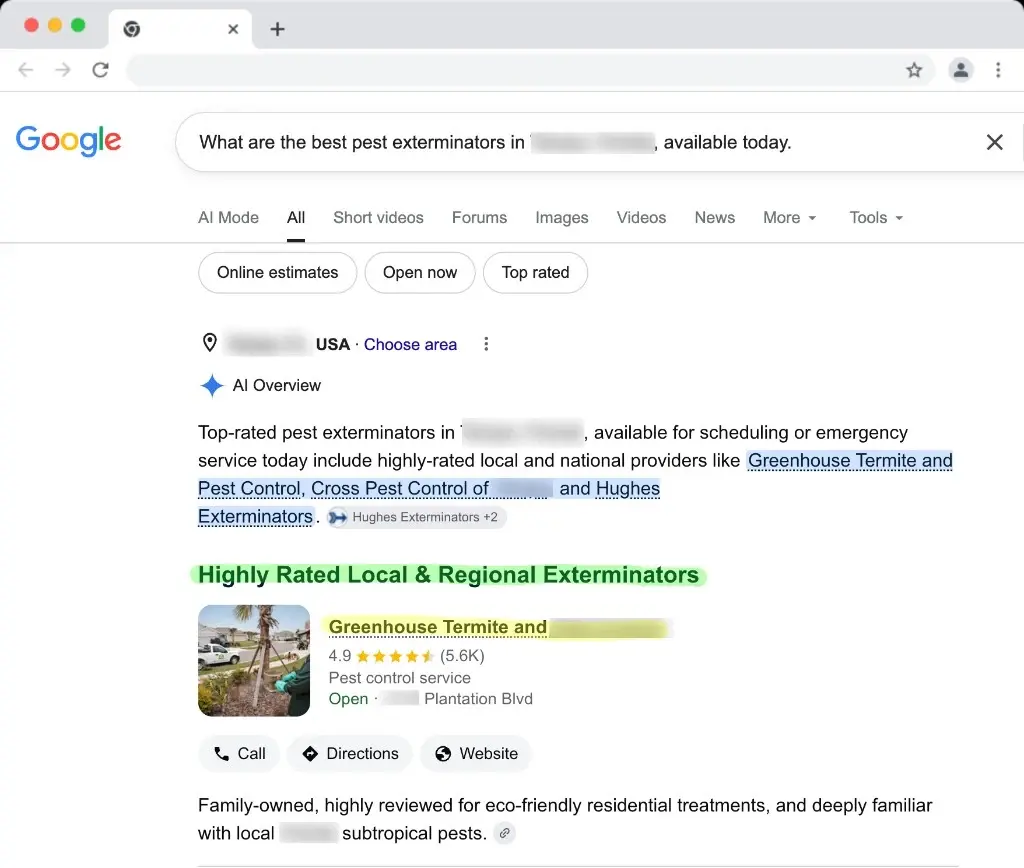Apply the Online estimates filter chip
Image resolution: width=1024 pixels, height=868 pixels.
point(278,272)
